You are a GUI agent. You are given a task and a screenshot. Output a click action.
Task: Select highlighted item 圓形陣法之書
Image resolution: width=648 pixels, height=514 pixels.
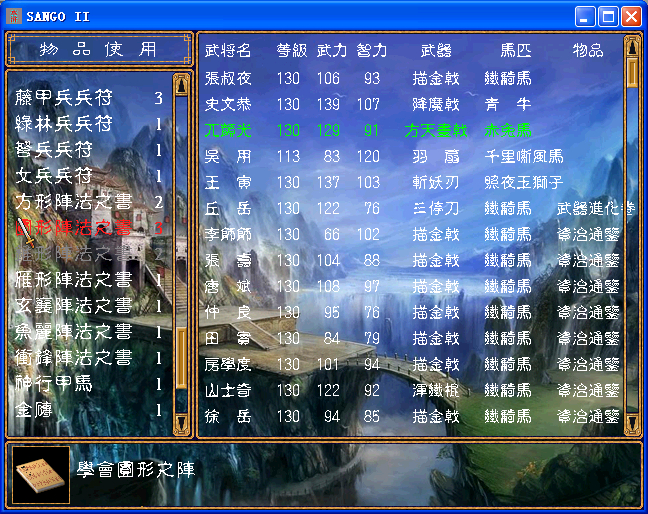pos(89,228)
